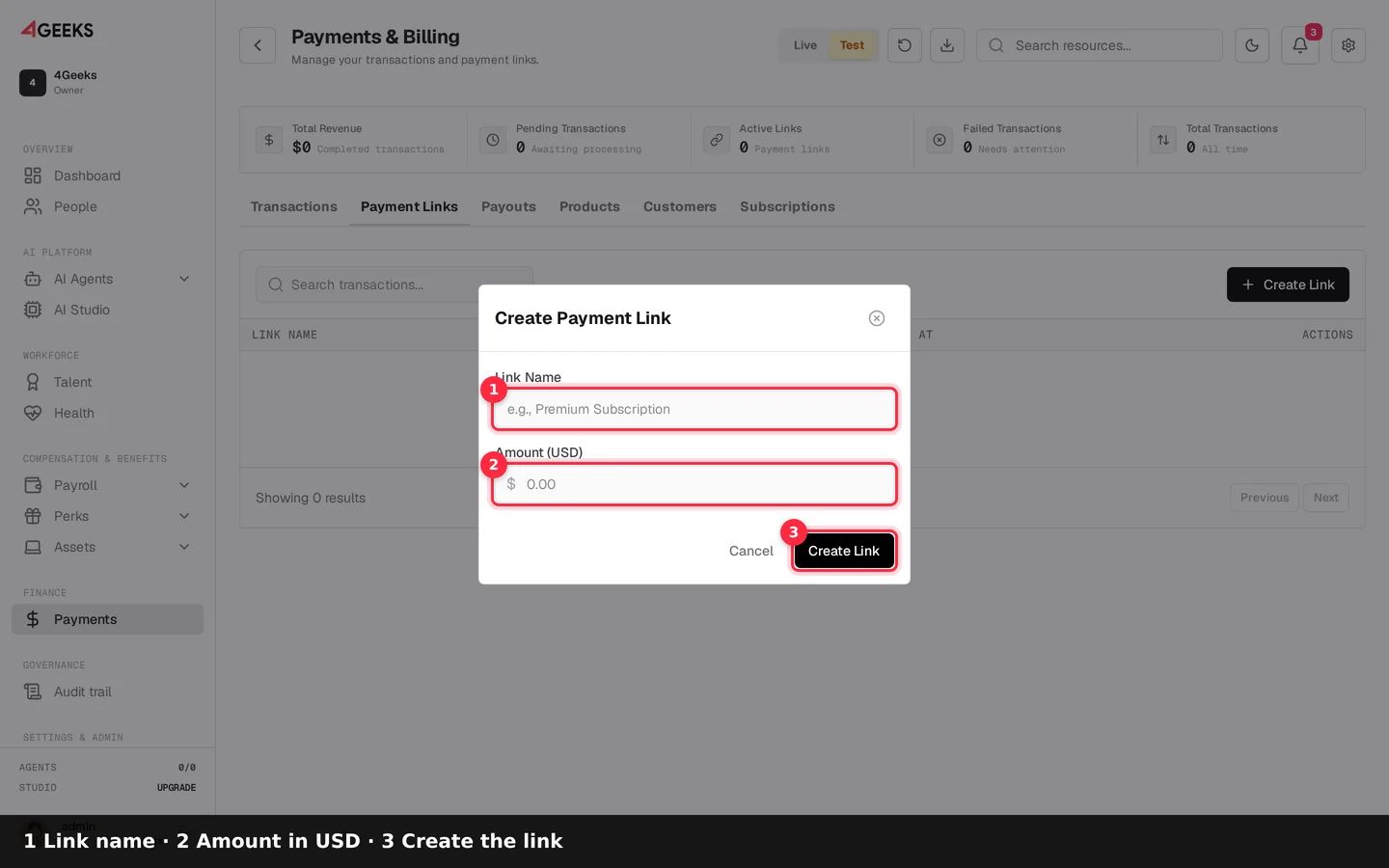The width and height of the screenshot is (1389, 868).
Task: Open Audit trail in the sidebar
Action: point(107,692)
